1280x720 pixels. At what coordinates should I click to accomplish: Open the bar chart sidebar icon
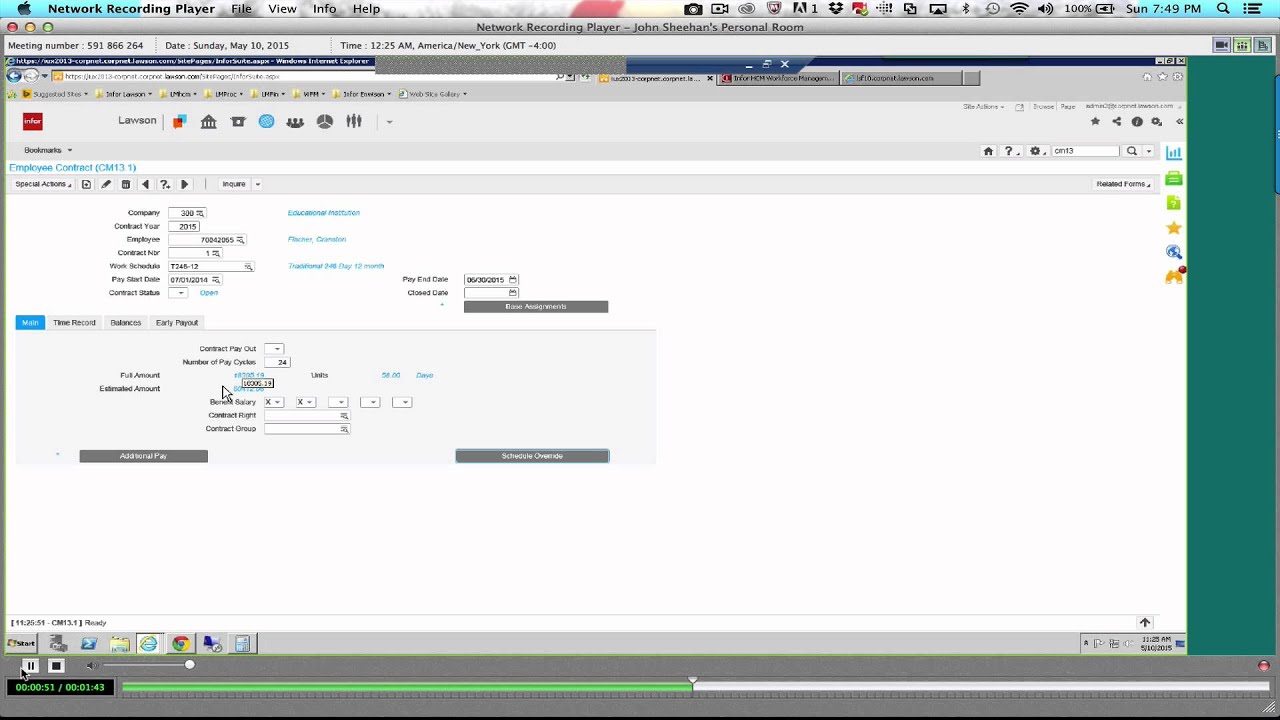tap(1174, 153)
